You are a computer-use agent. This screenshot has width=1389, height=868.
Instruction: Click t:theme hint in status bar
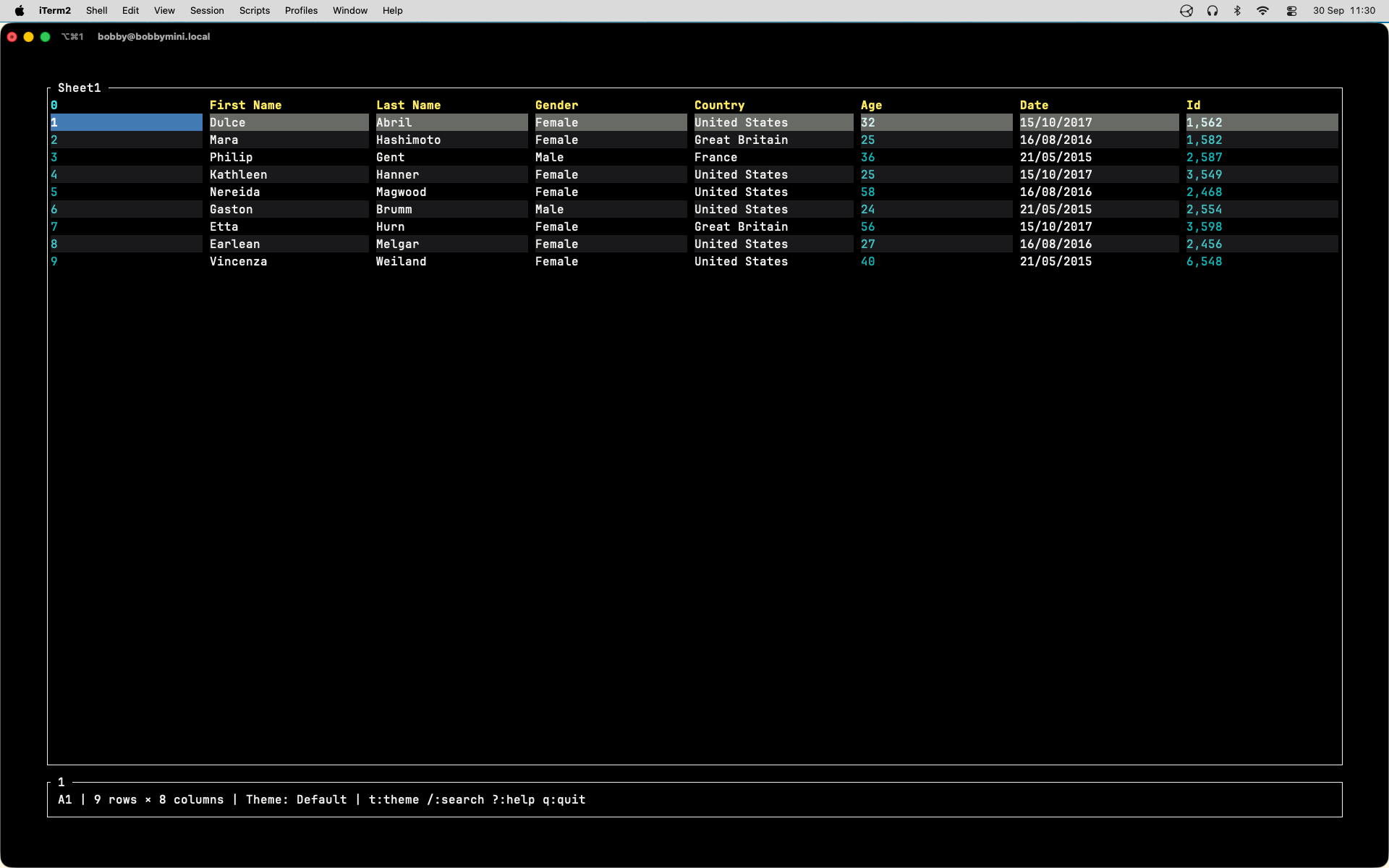point(394,800)
